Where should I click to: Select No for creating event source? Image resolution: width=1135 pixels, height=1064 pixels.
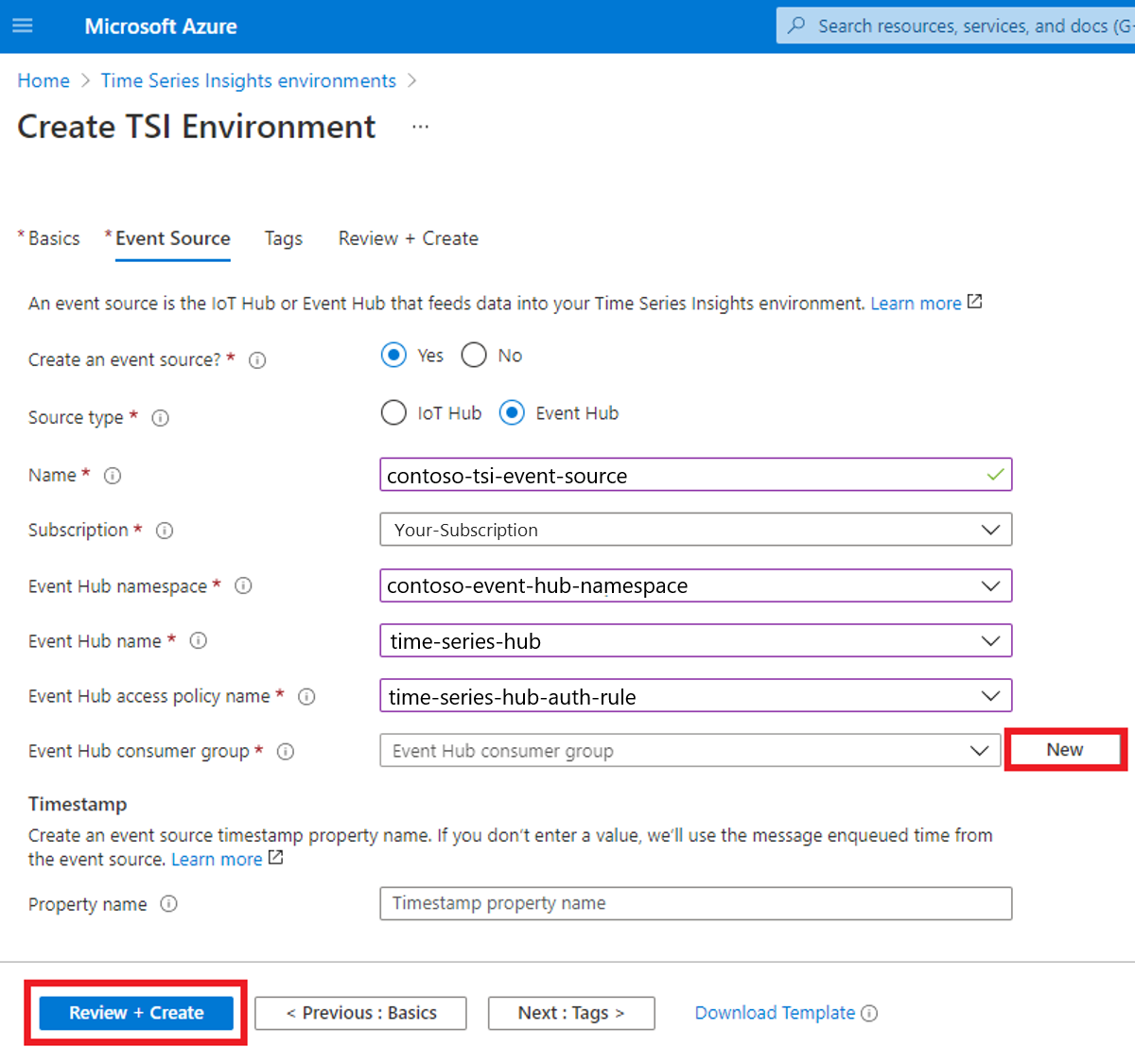coord(474,355)
